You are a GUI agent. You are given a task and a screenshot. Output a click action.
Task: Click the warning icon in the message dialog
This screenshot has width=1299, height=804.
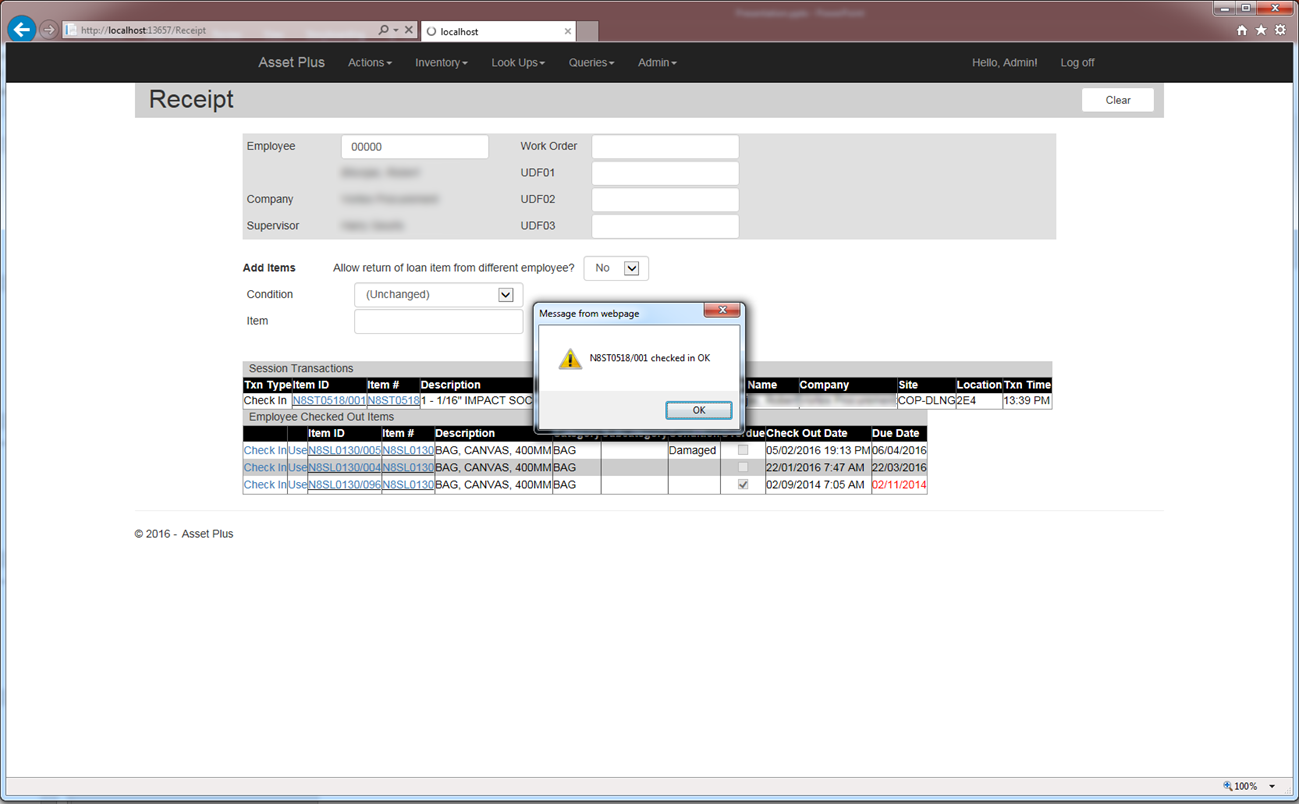[x=569, y=358]
